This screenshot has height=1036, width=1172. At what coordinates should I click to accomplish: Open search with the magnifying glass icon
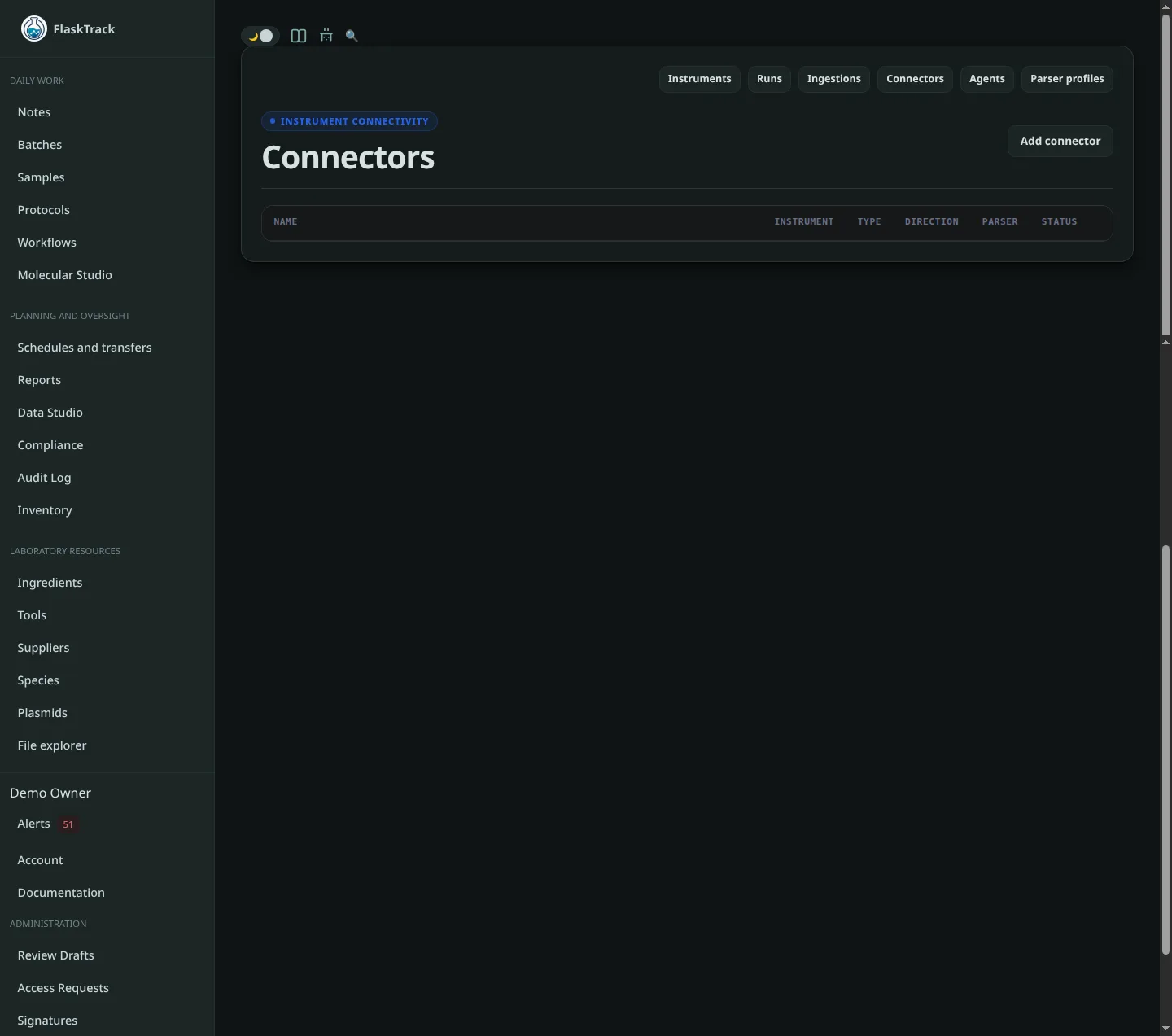point(352,36)
